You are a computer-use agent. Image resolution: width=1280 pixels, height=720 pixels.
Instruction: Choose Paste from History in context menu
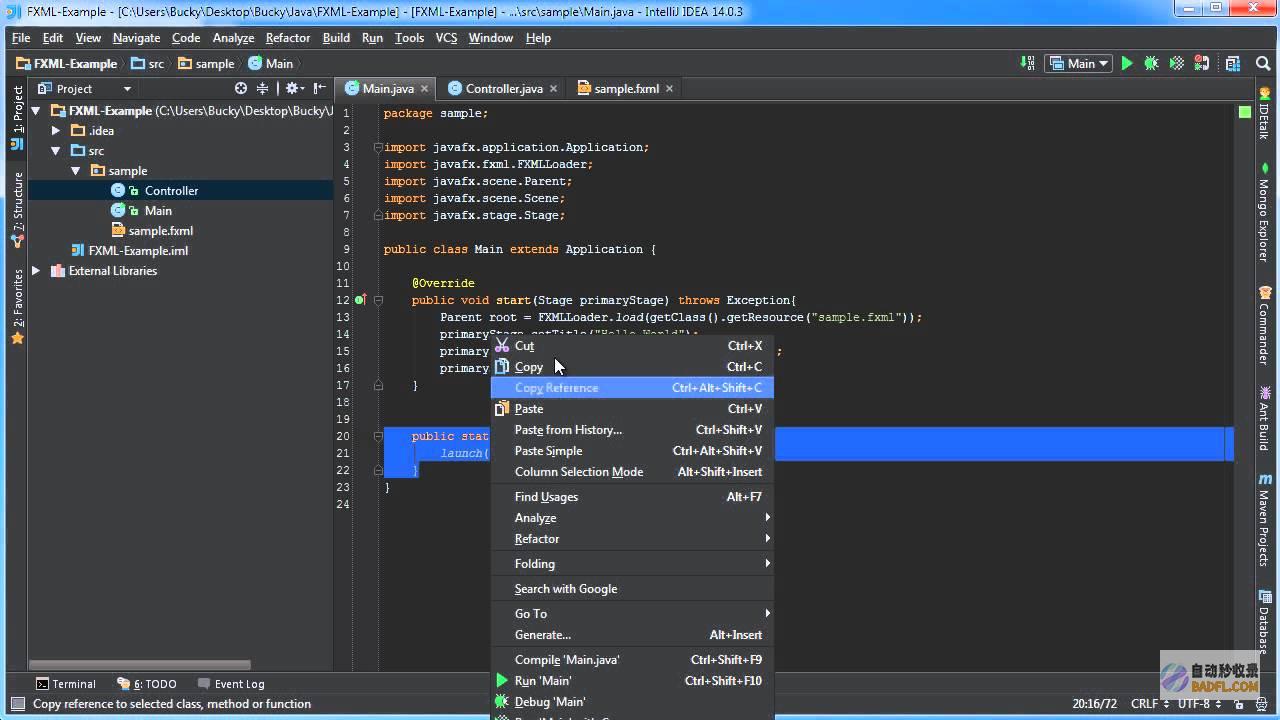[632, 430]
